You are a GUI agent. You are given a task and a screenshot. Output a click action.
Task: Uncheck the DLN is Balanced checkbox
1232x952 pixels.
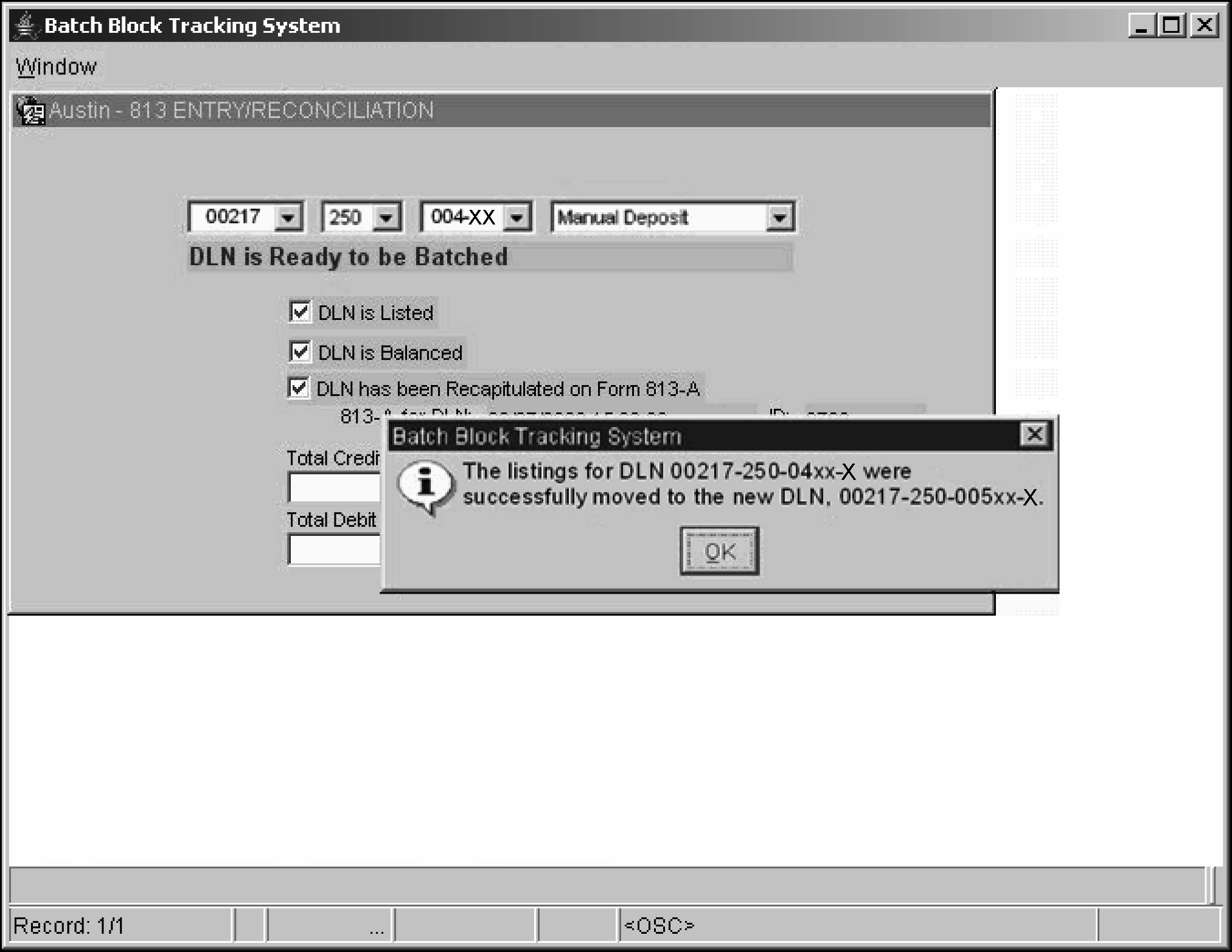[x=300, y=352]
